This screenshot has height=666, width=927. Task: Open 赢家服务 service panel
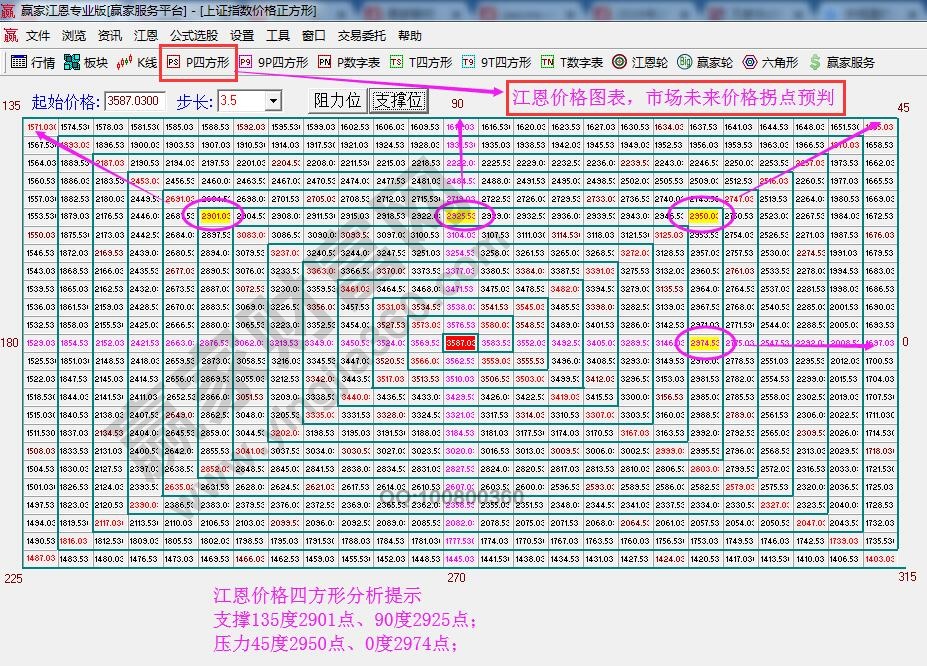click(x=848, y=62)
